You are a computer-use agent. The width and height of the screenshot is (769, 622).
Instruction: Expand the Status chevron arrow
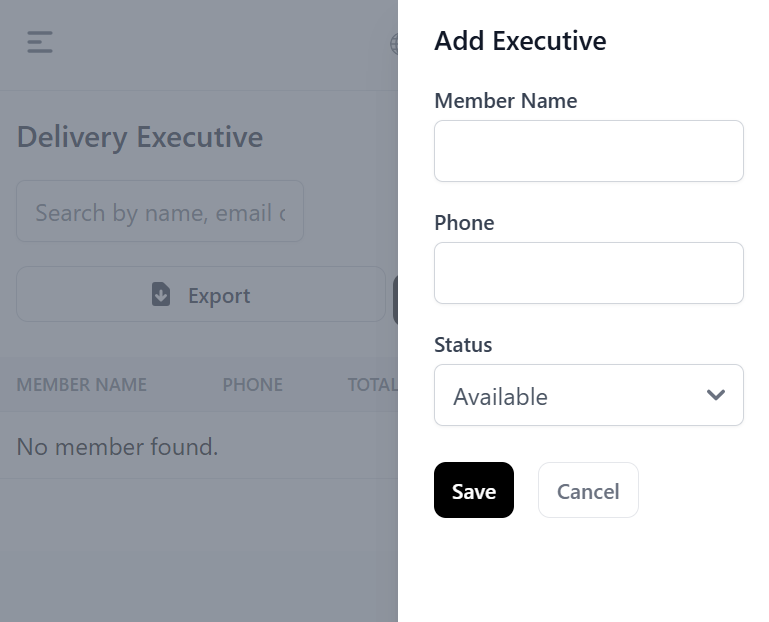[716, 395]
